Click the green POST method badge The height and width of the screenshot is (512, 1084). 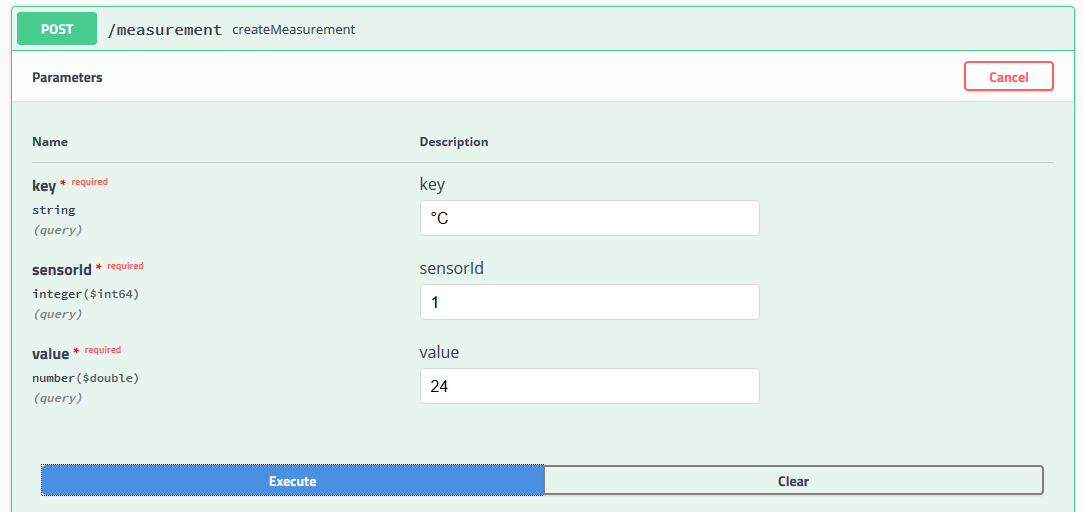point(57,29)
